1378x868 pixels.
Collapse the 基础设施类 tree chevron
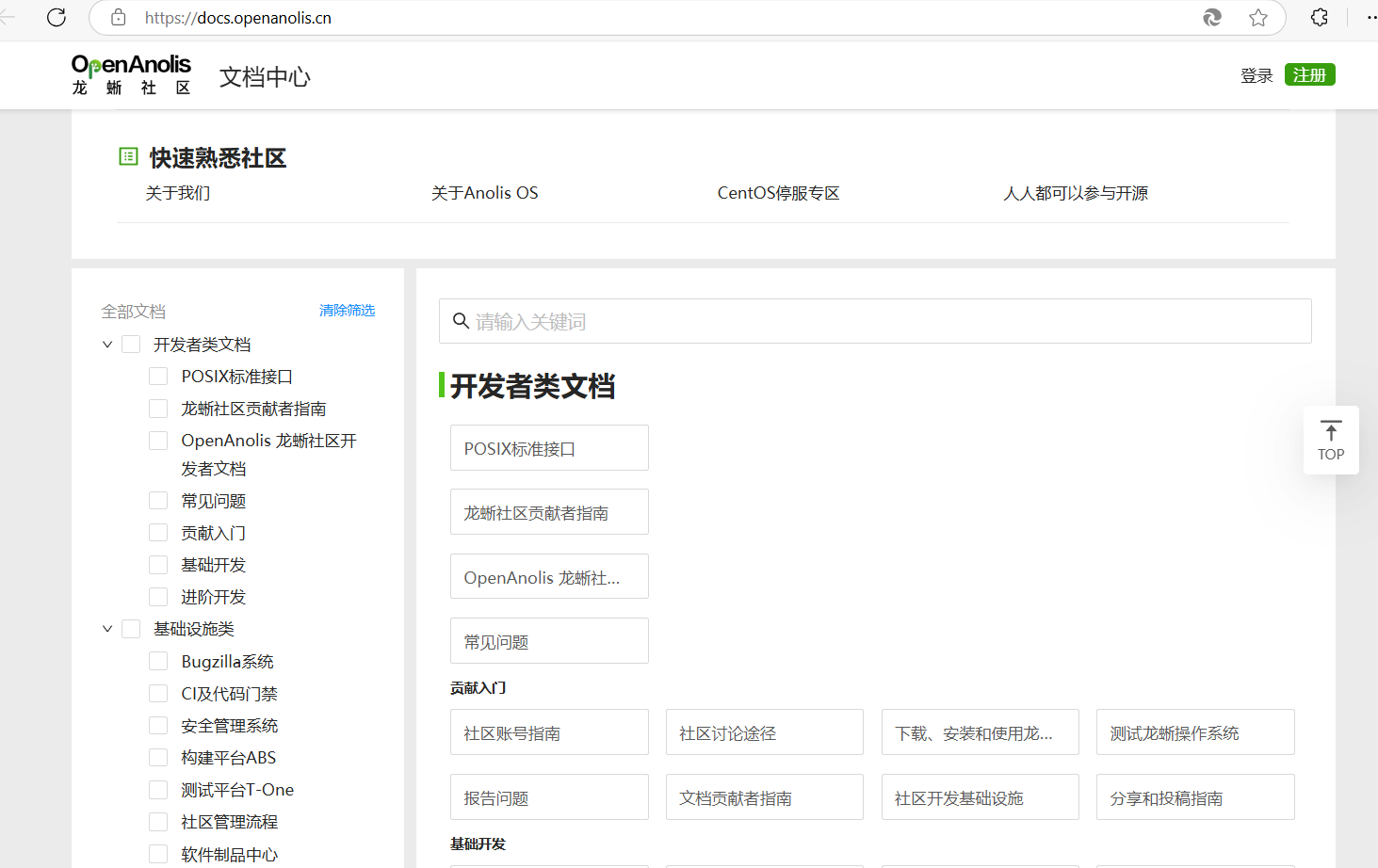(107, 629)
